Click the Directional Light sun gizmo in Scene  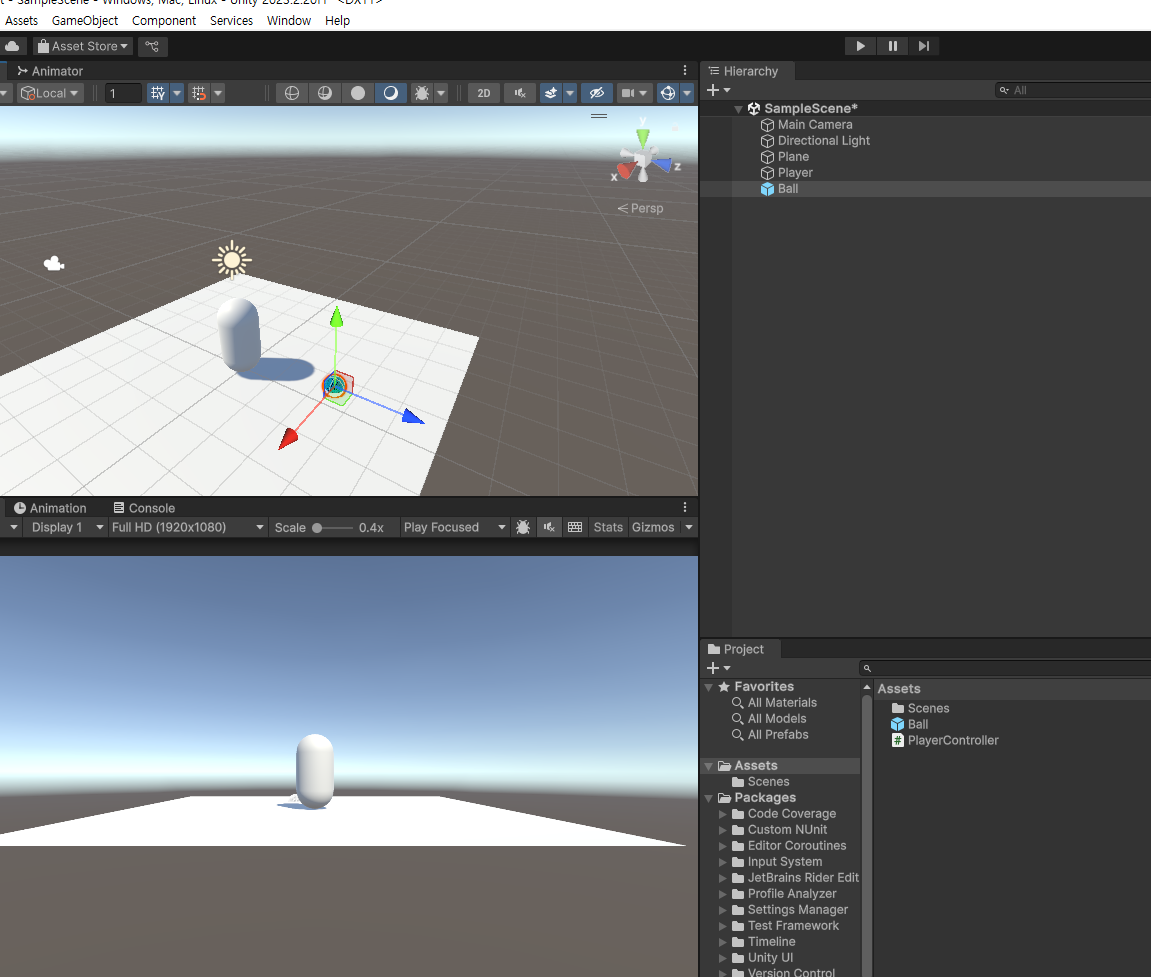coord(232,260)
